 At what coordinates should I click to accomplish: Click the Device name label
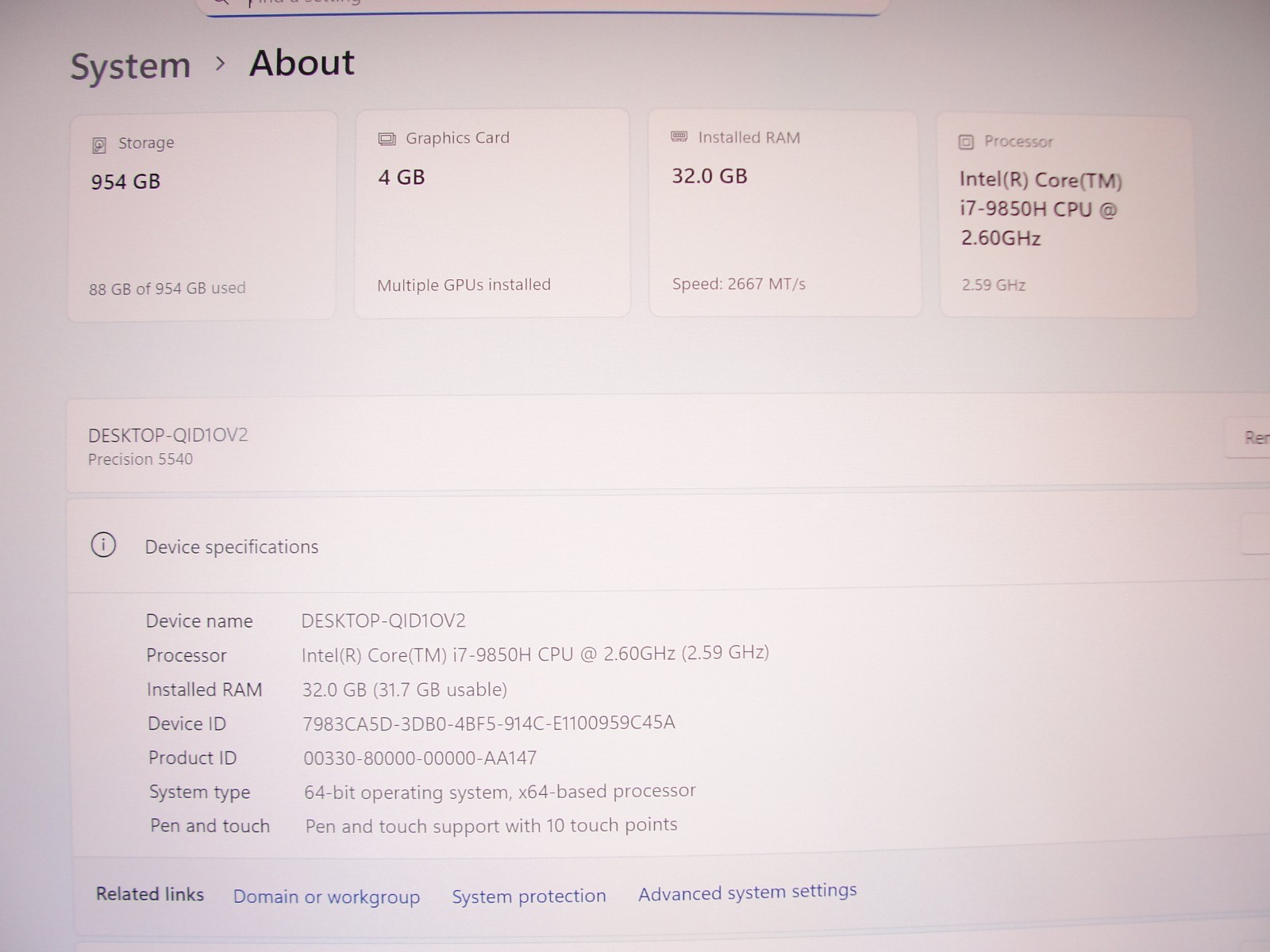pyautogui.click(x=199, y=621)
